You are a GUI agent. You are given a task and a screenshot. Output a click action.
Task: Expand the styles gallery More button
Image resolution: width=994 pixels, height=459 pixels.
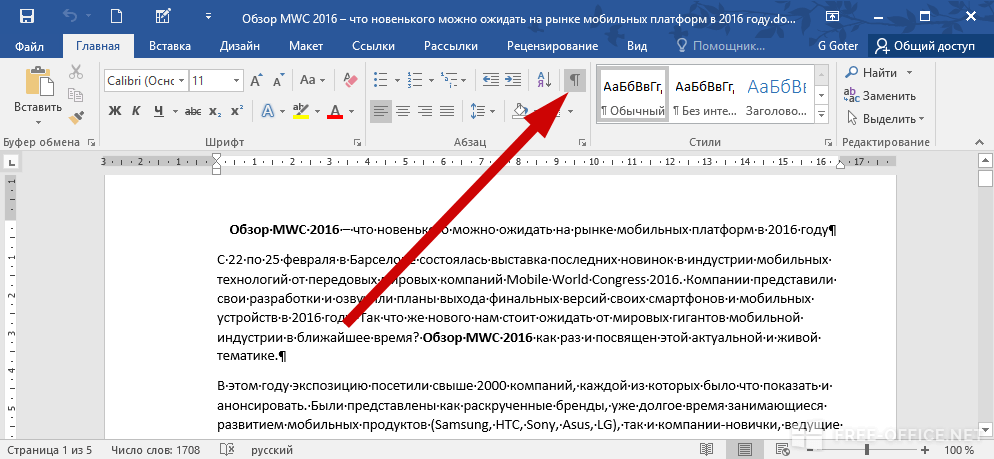coord(822,115)
